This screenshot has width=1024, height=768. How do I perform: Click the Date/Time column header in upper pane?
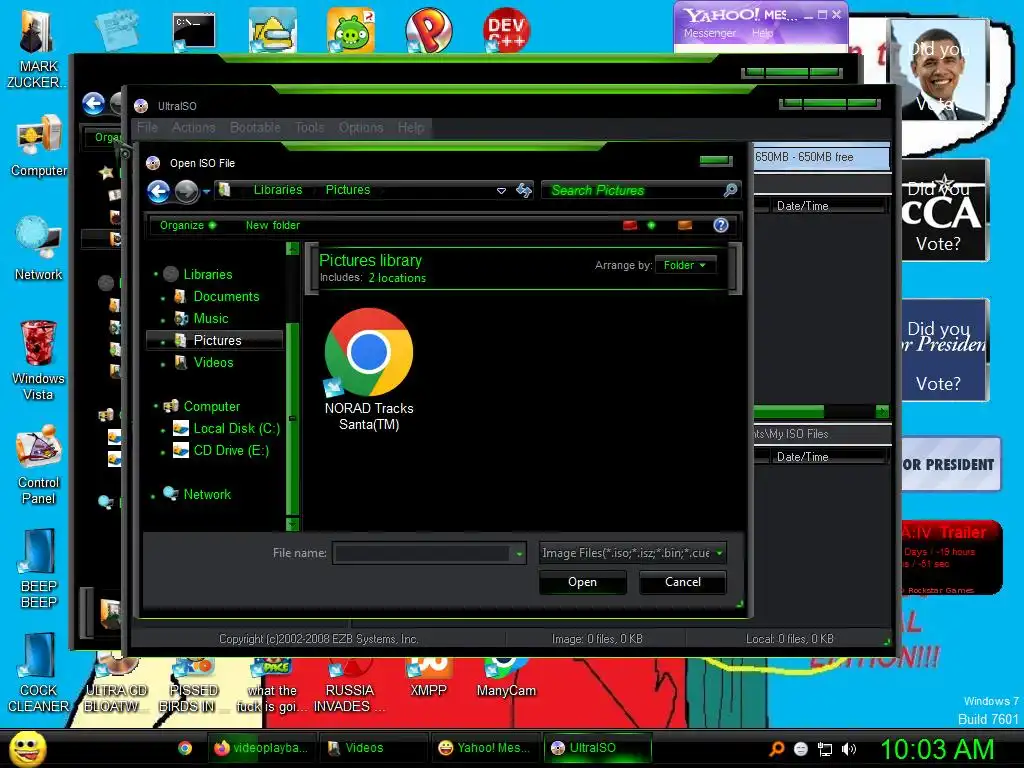[827, 206]
